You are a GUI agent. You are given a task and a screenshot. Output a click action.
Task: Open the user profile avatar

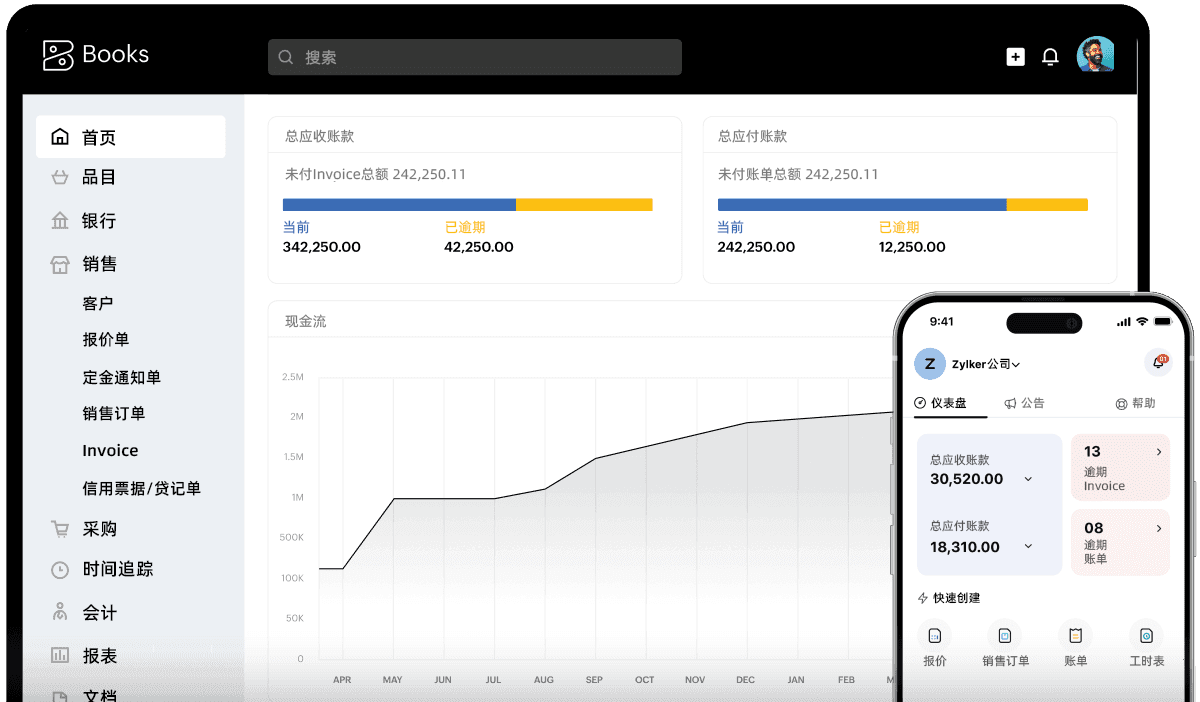click(x=1095, y=55)
